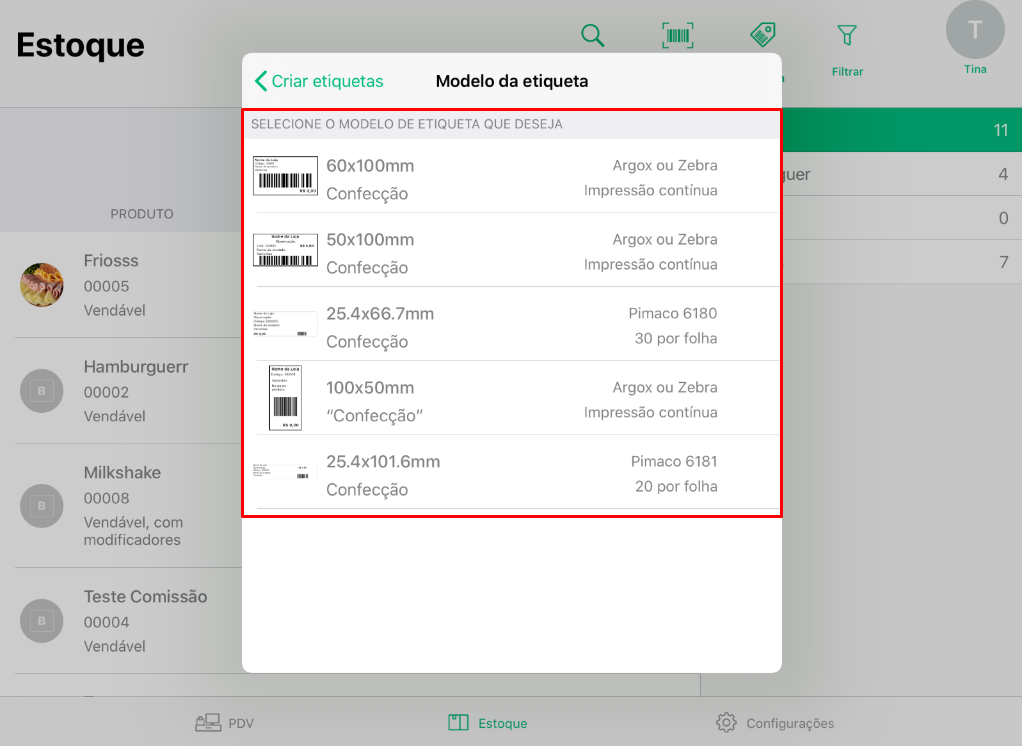Click the 25.4x101.6mm label preview thumbnail
The height and width of the screenshot is (746, 1022).
(285, 472)
